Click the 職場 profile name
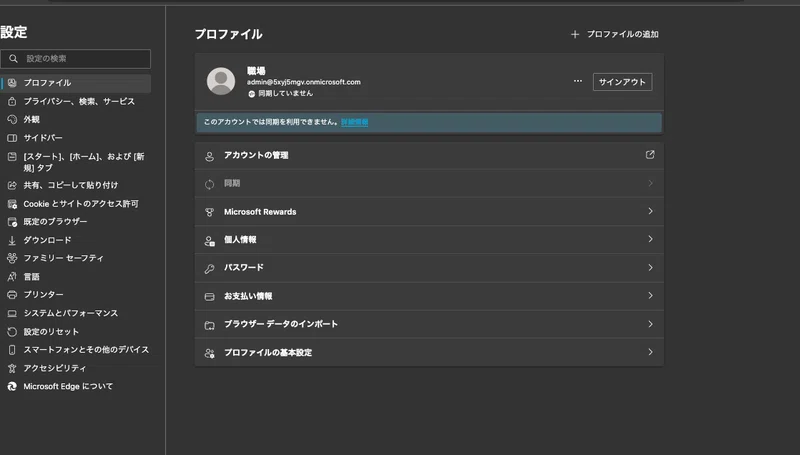 pos(256,71)
